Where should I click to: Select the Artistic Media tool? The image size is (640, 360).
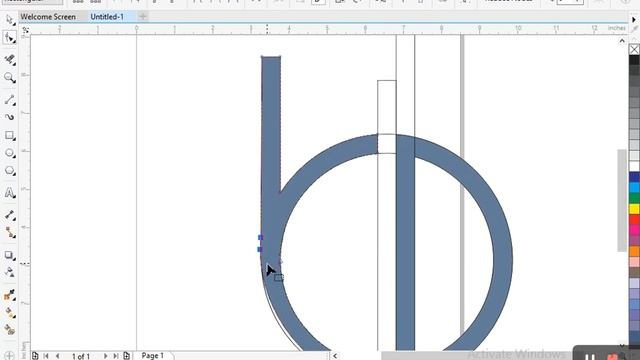coord(9,117)
